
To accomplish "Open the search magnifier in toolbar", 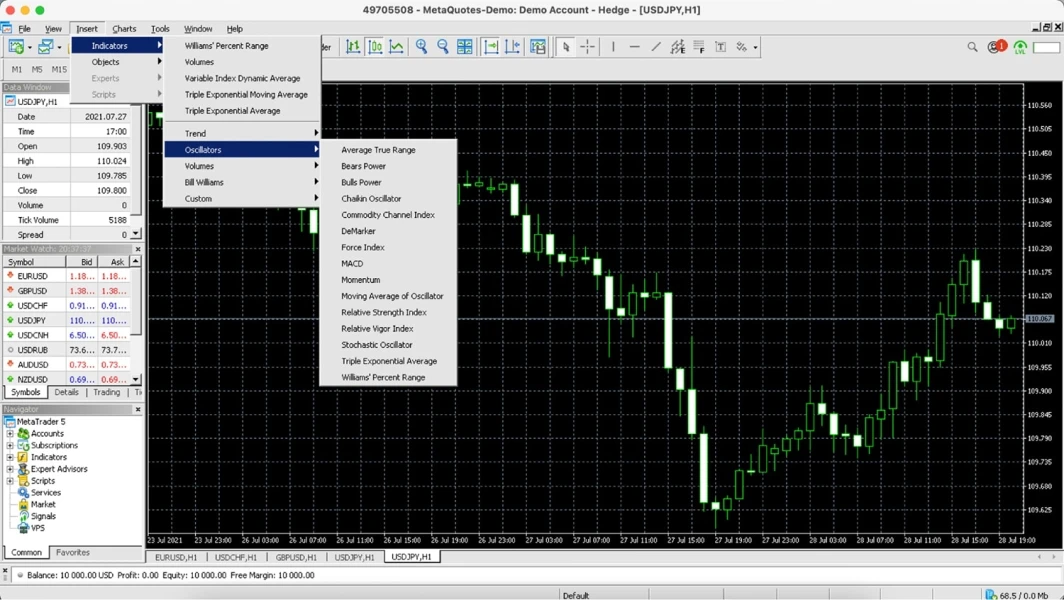I will (972, 47).
